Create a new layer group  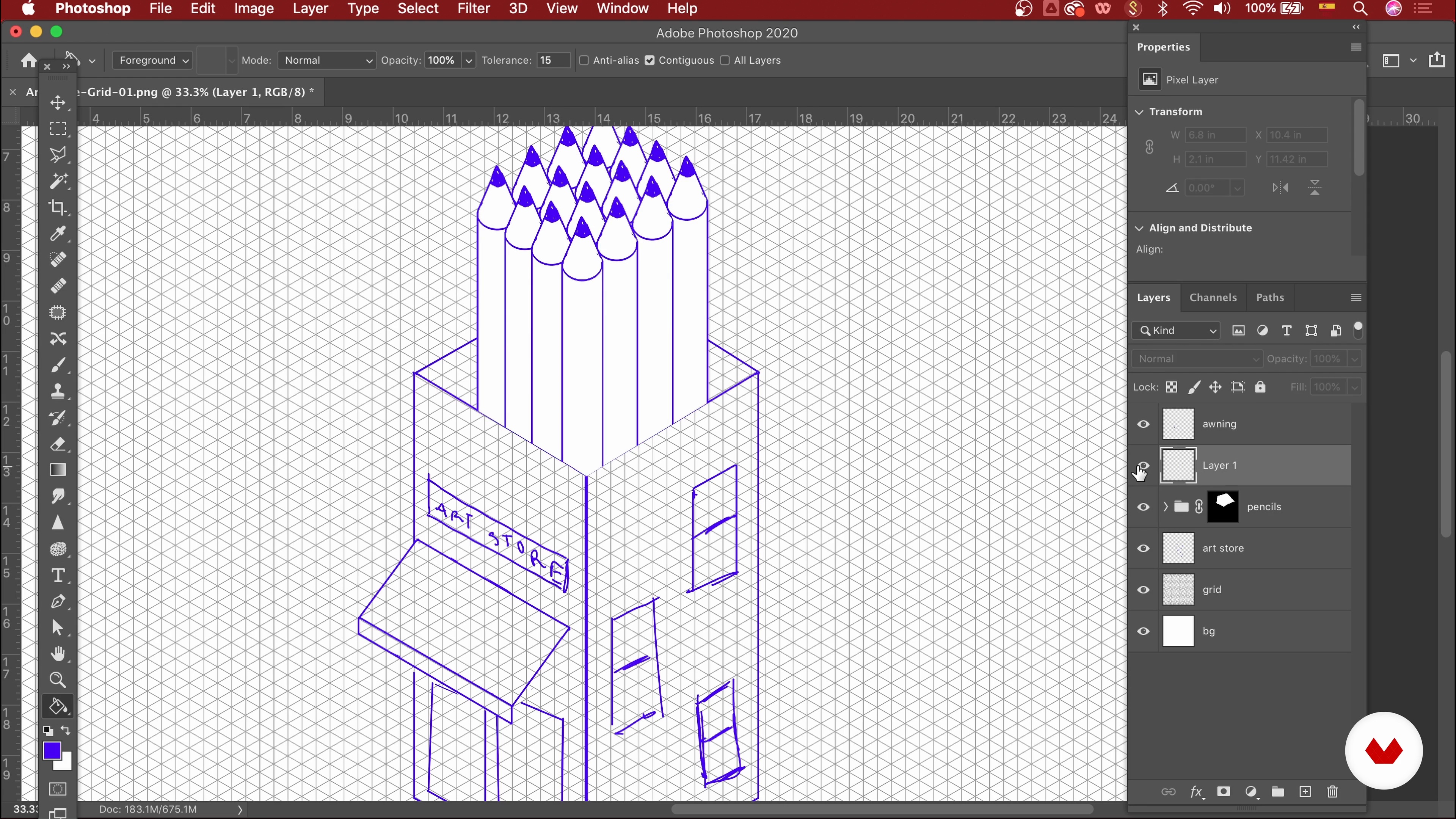click(x=1278, y=791)
